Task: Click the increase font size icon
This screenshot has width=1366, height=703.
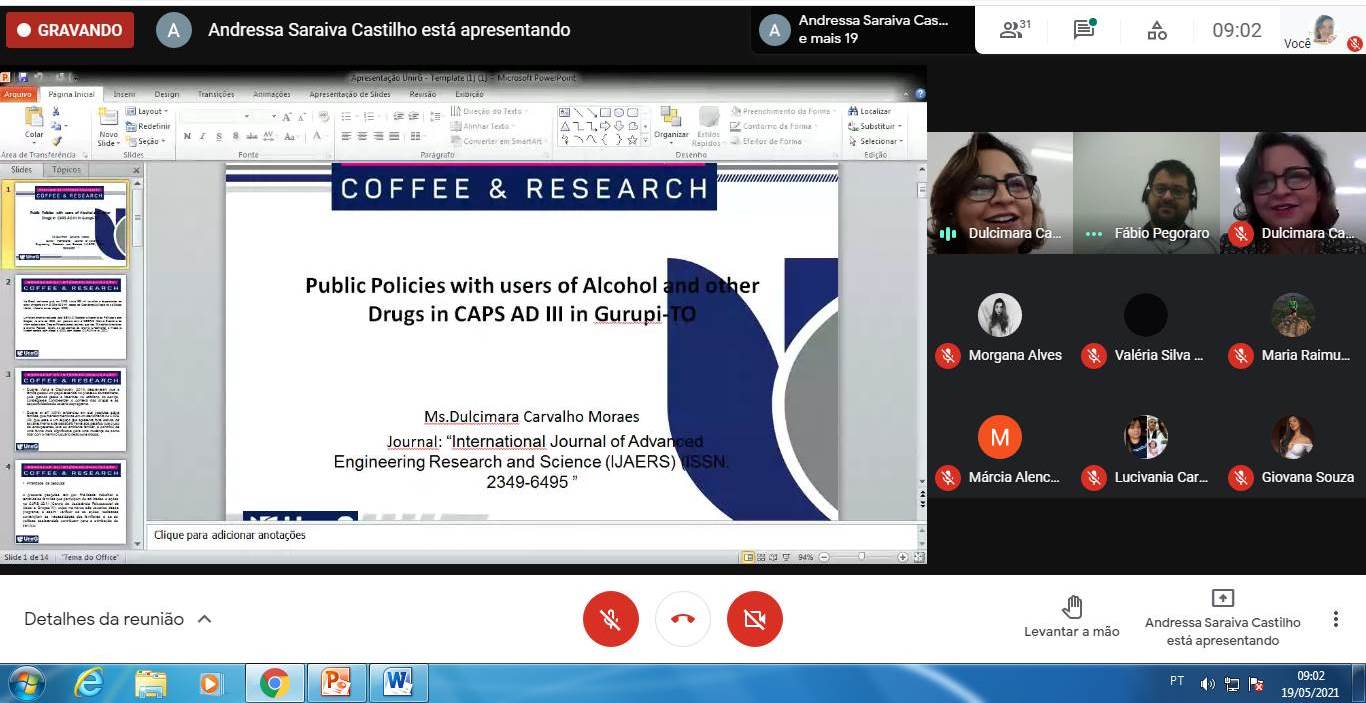Action: coord(287,117)
